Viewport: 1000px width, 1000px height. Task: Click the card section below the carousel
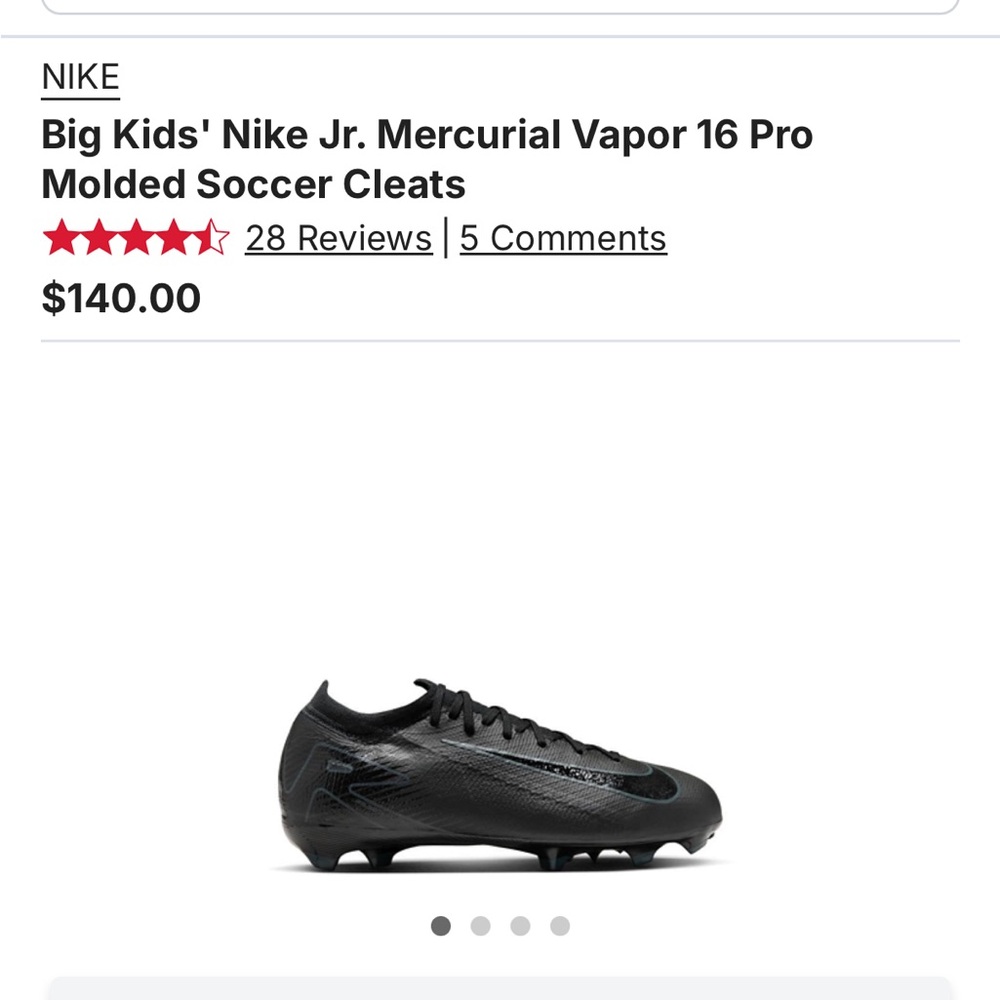coord(500,990)
